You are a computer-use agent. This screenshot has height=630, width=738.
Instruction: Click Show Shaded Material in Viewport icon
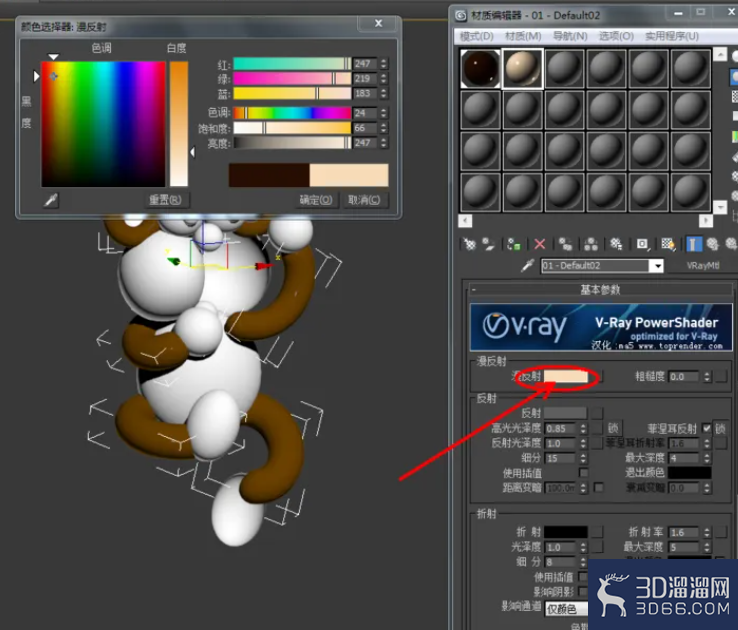[668, 244]
